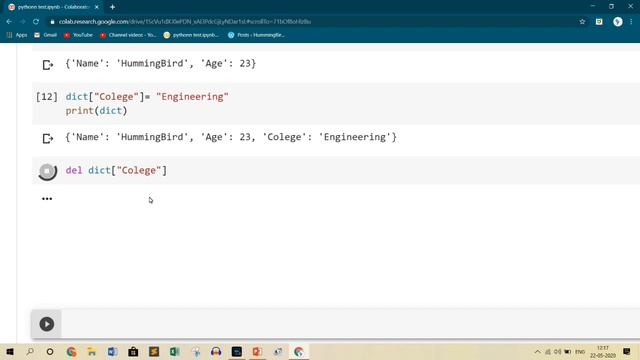
Task: Launch the first Chrome icon in taskbar
Action: tap(71, 351)
